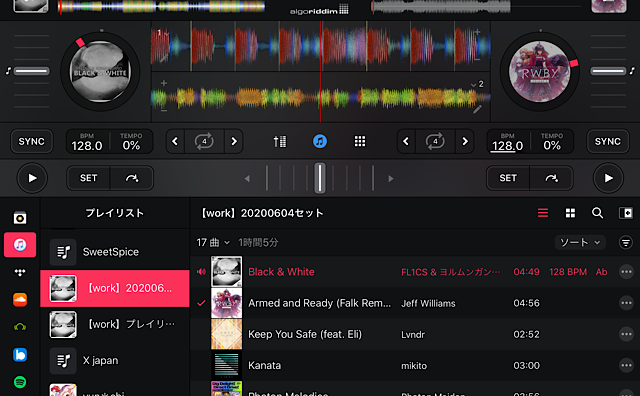Click the RWBY jog wheel

pyautogui.click(x=540, y=72)
